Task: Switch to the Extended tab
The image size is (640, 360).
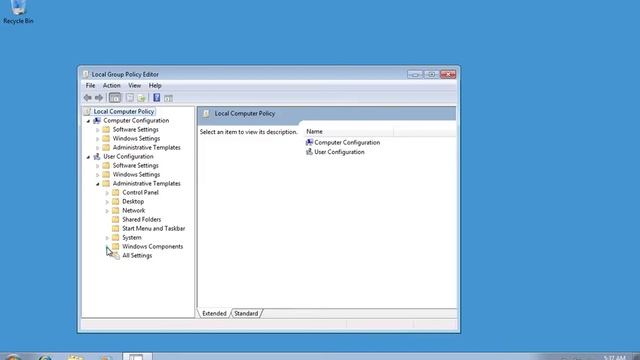Action: [214, 313]
